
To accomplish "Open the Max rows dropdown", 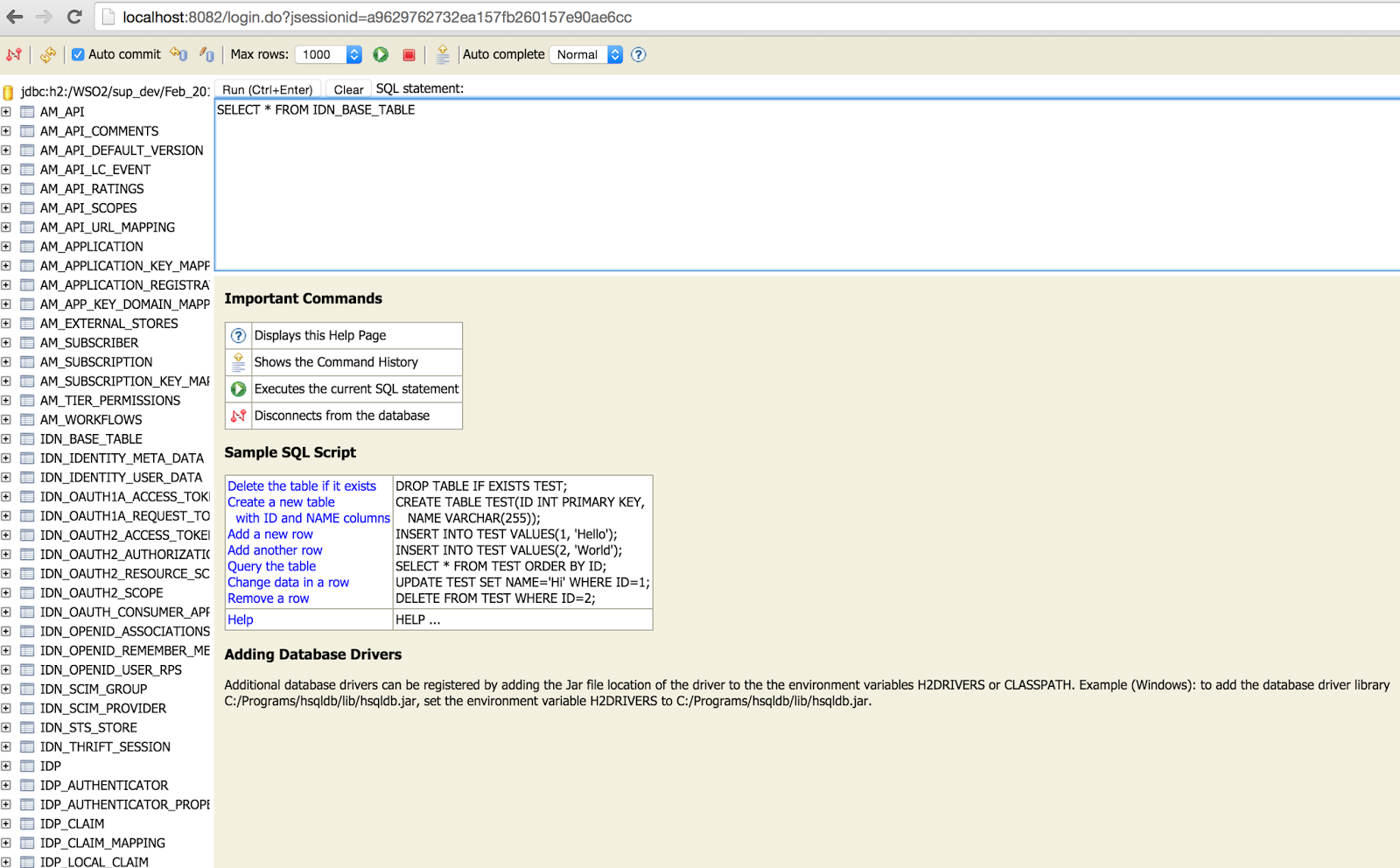I will (328, 54).
